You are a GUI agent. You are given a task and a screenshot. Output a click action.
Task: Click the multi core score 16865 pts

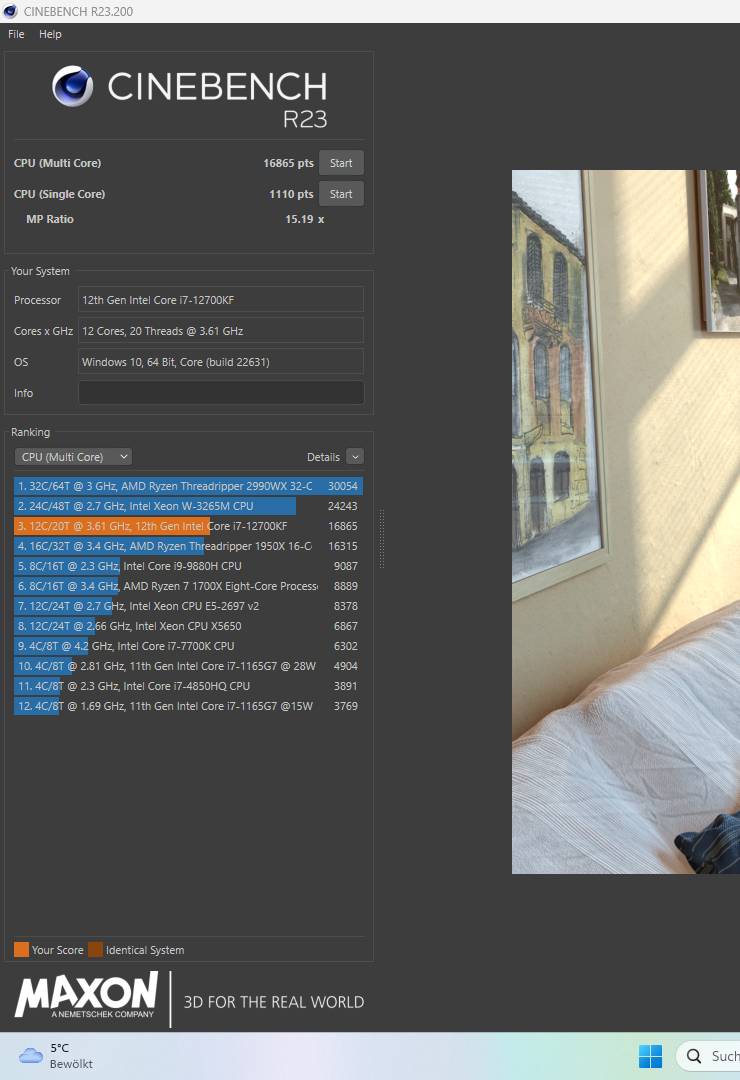288,163
